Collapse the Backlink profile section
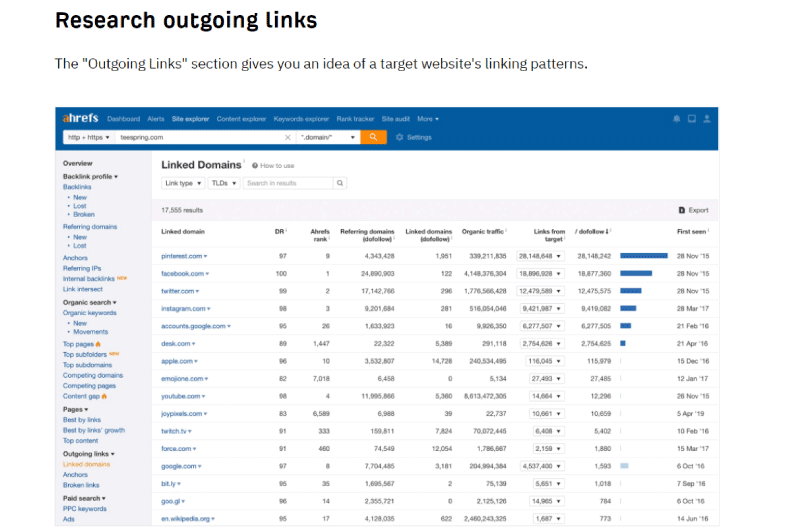Viewport: 800px width, 530px height. (x=90, y=176)
